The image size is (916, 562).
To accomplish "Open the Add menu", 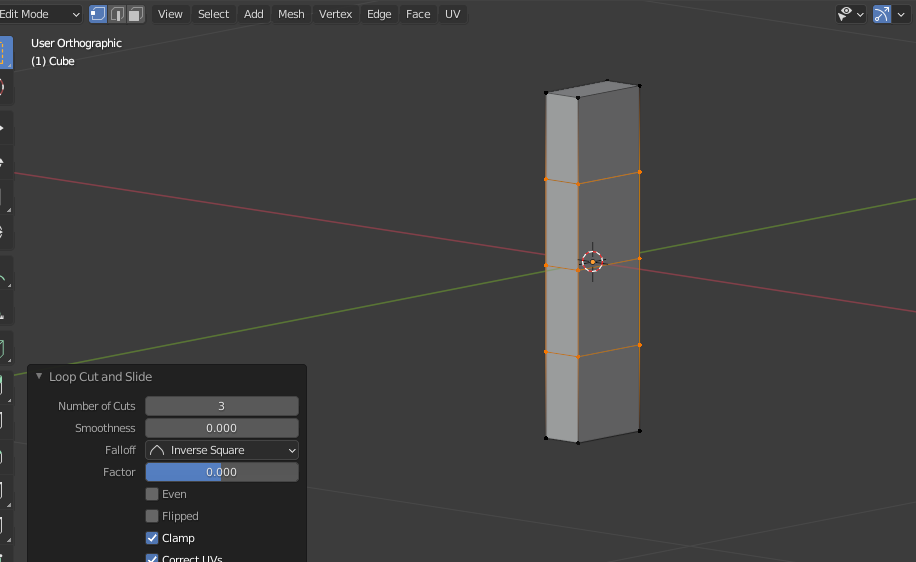I will click(x=254, y=14).
